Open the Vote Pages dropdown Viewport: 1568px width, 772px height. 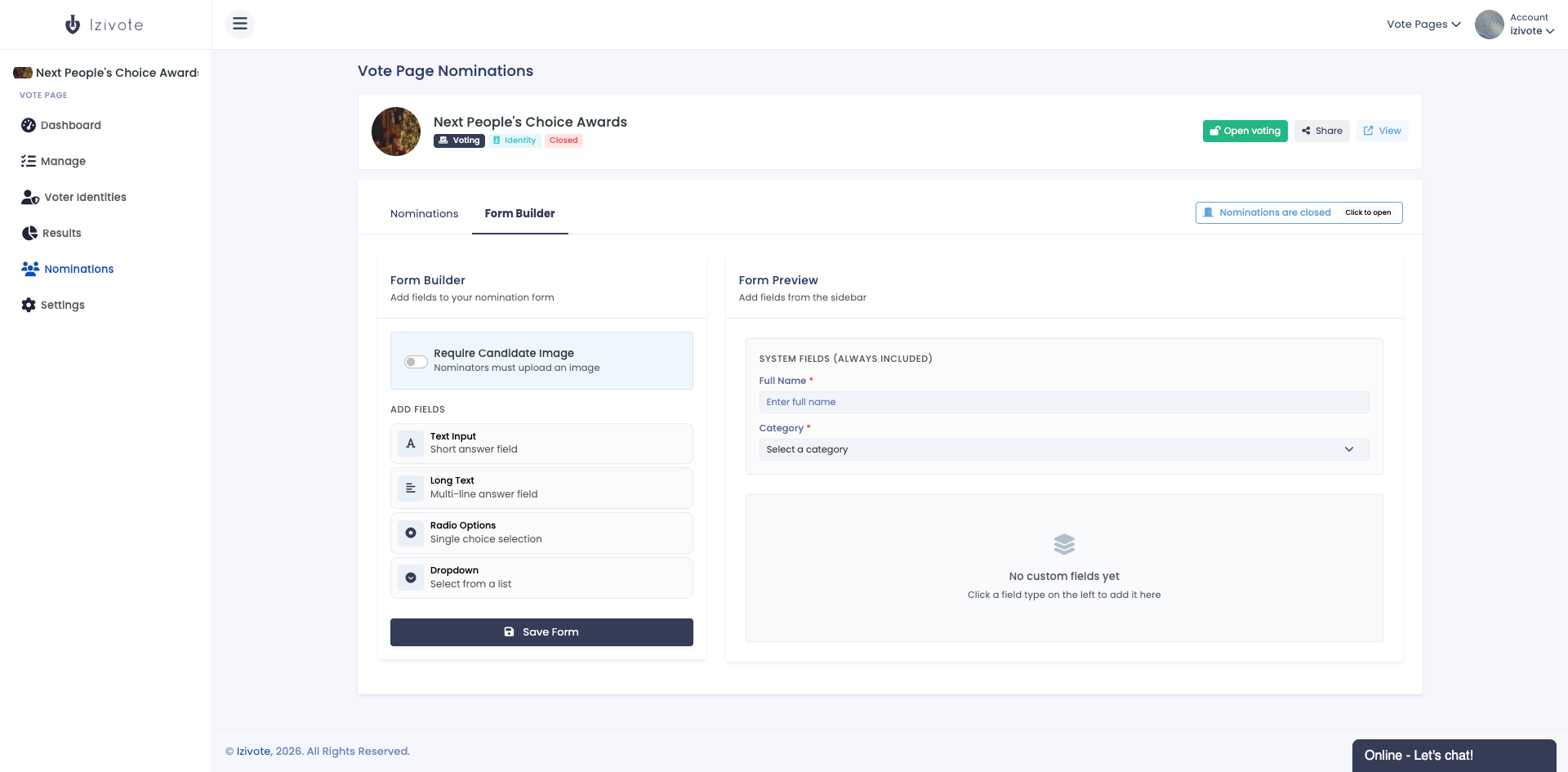click(x=1423, y=25)
